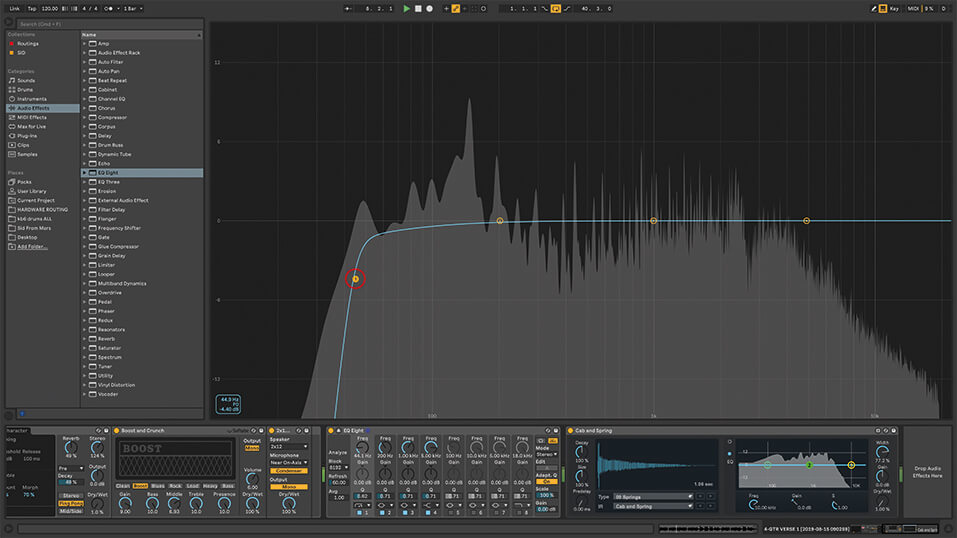
Task: Open the EQ Eight Mode Stereo dropdown
Action: pyautogui.click(x=546, y=454)
